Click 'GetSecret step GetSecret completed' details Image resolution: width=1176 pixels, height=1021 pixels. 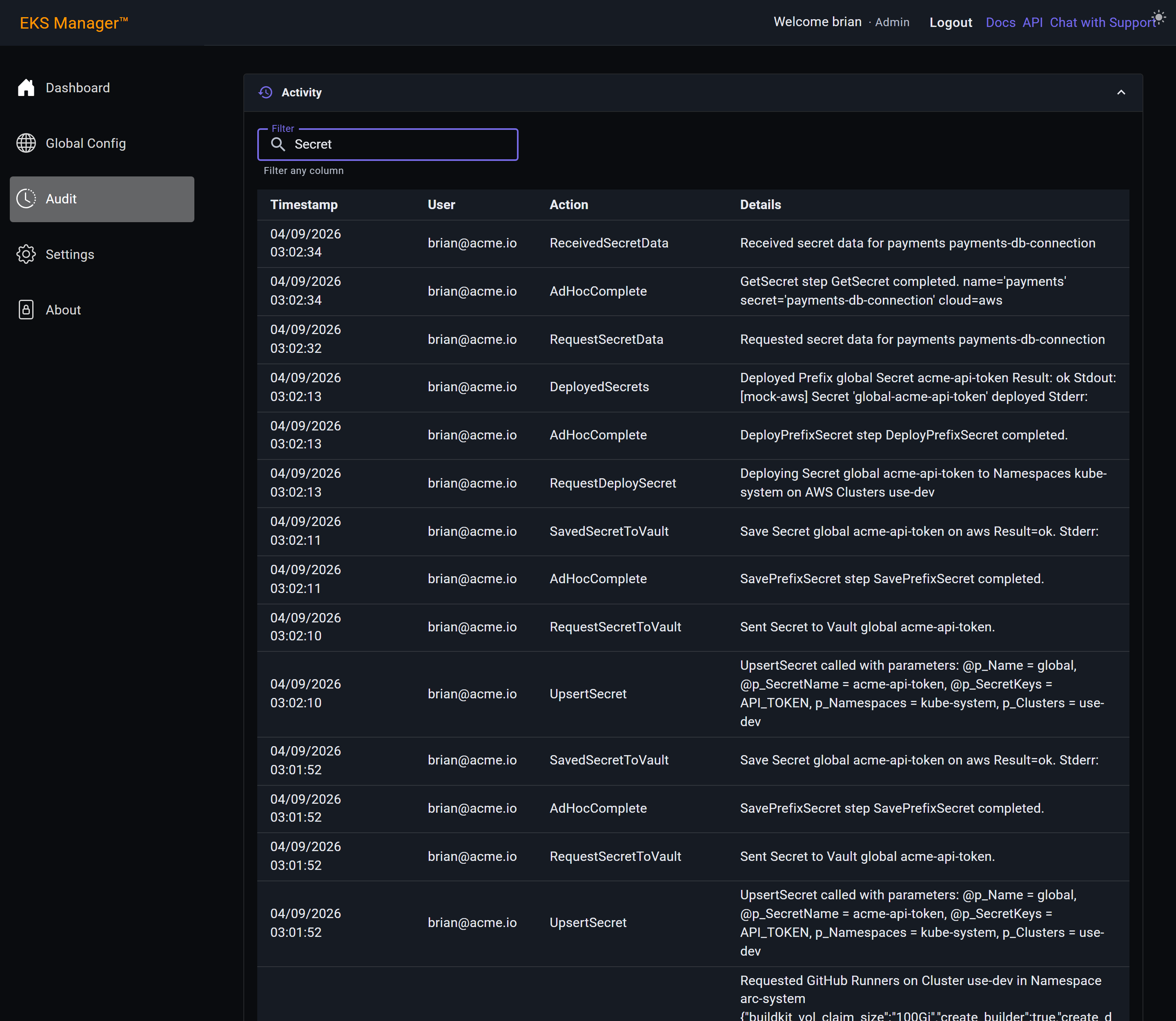click(x=902, y=290)
